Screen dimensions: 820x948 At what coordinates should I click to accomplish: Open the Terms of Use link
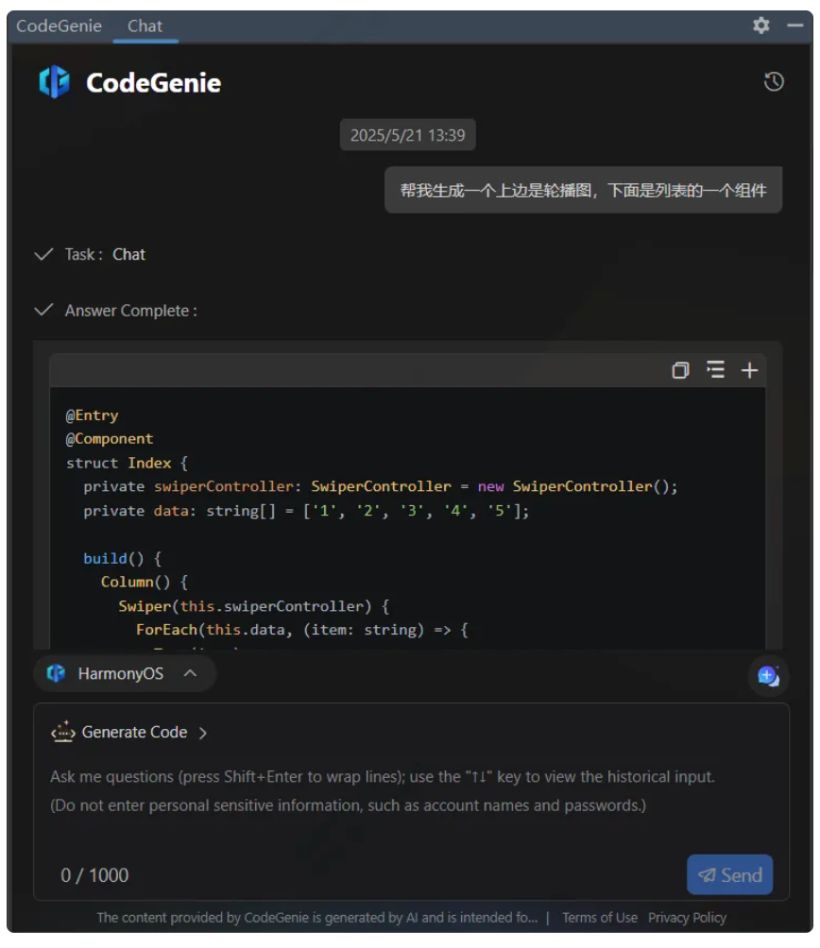pyautogui.click(x=599, y=917)
